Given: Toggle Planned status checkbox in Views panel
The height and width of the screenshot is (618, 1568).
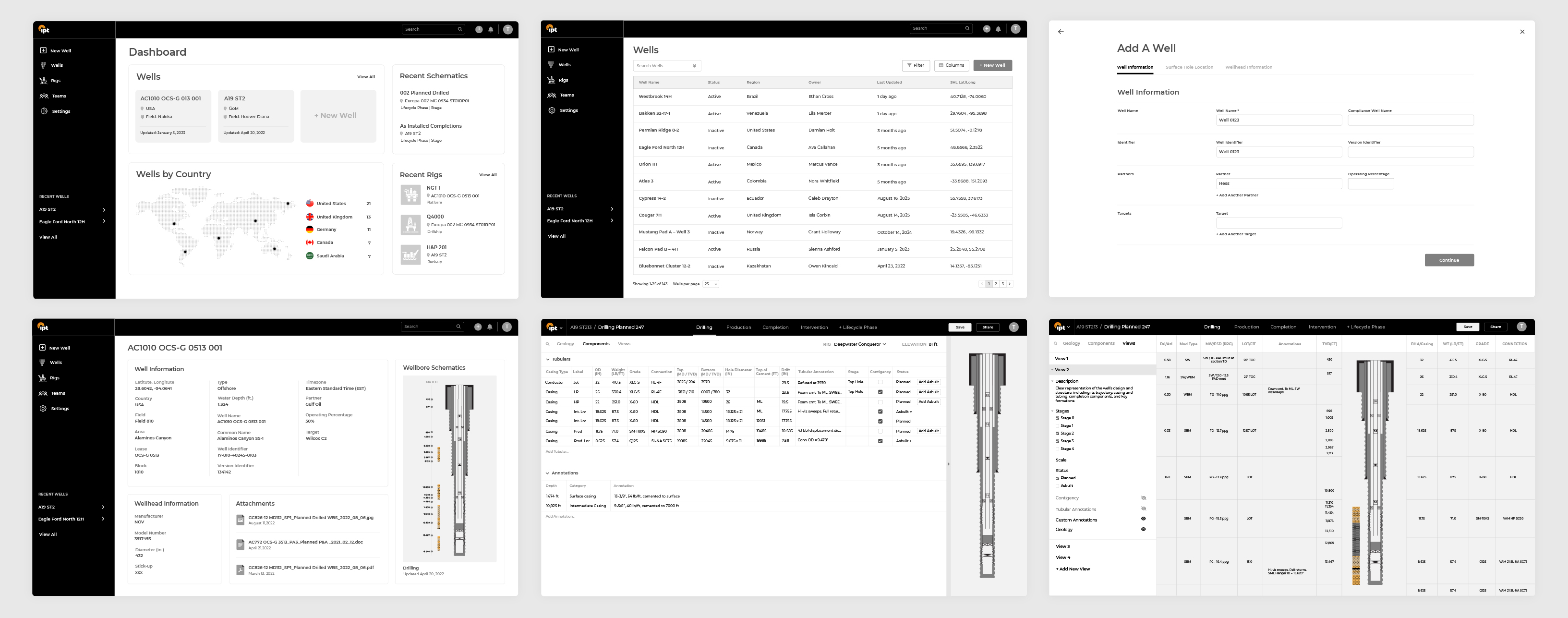Looking at the screenshot, I should (1057, 478).
